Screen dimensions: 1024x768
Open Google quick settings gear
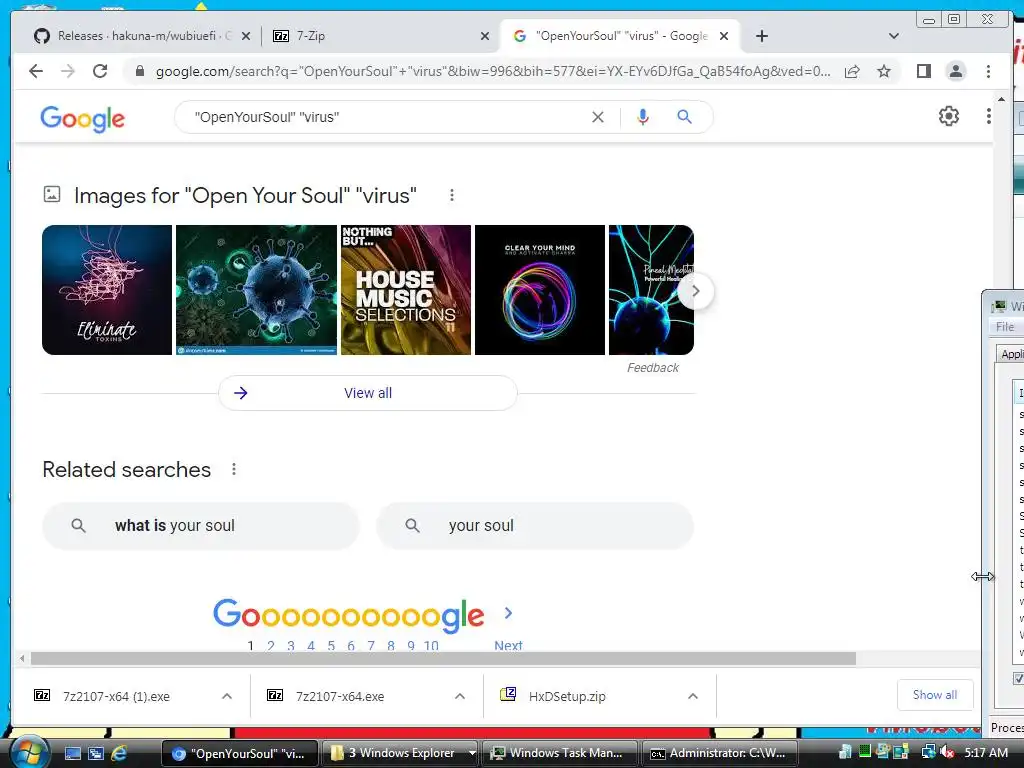point(948,116)
